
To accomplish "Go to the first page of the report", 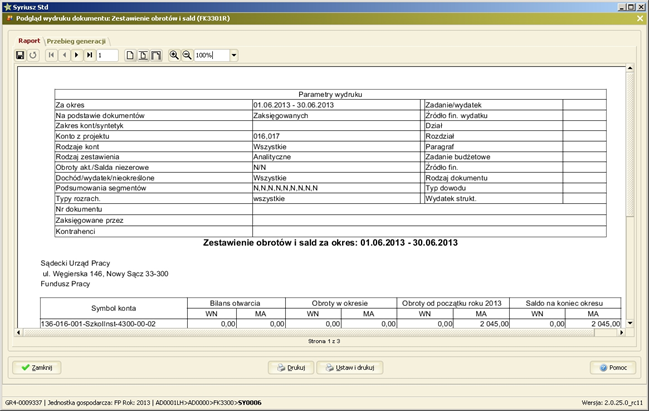I will (x=51, y=55).
